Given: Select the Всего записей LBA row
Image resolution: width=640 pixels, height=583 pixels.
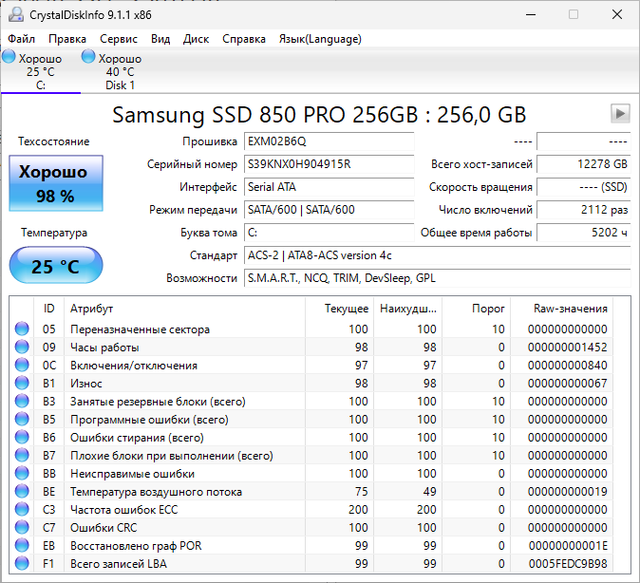Looking at the screenshot, I should 311,563.
